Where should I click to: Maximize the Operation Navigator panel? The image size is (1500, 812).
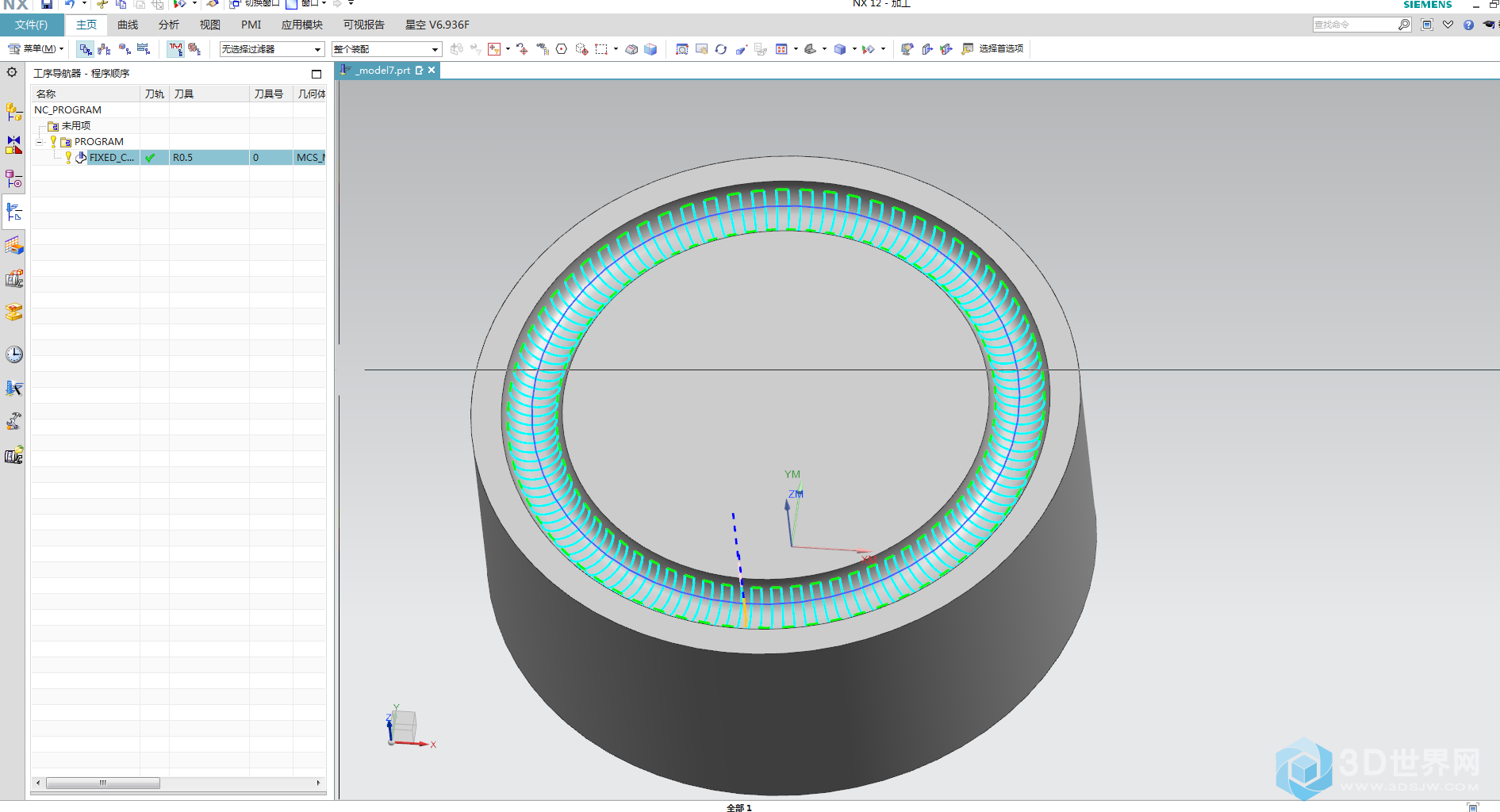pyautogui.click(x=316, y=74)
